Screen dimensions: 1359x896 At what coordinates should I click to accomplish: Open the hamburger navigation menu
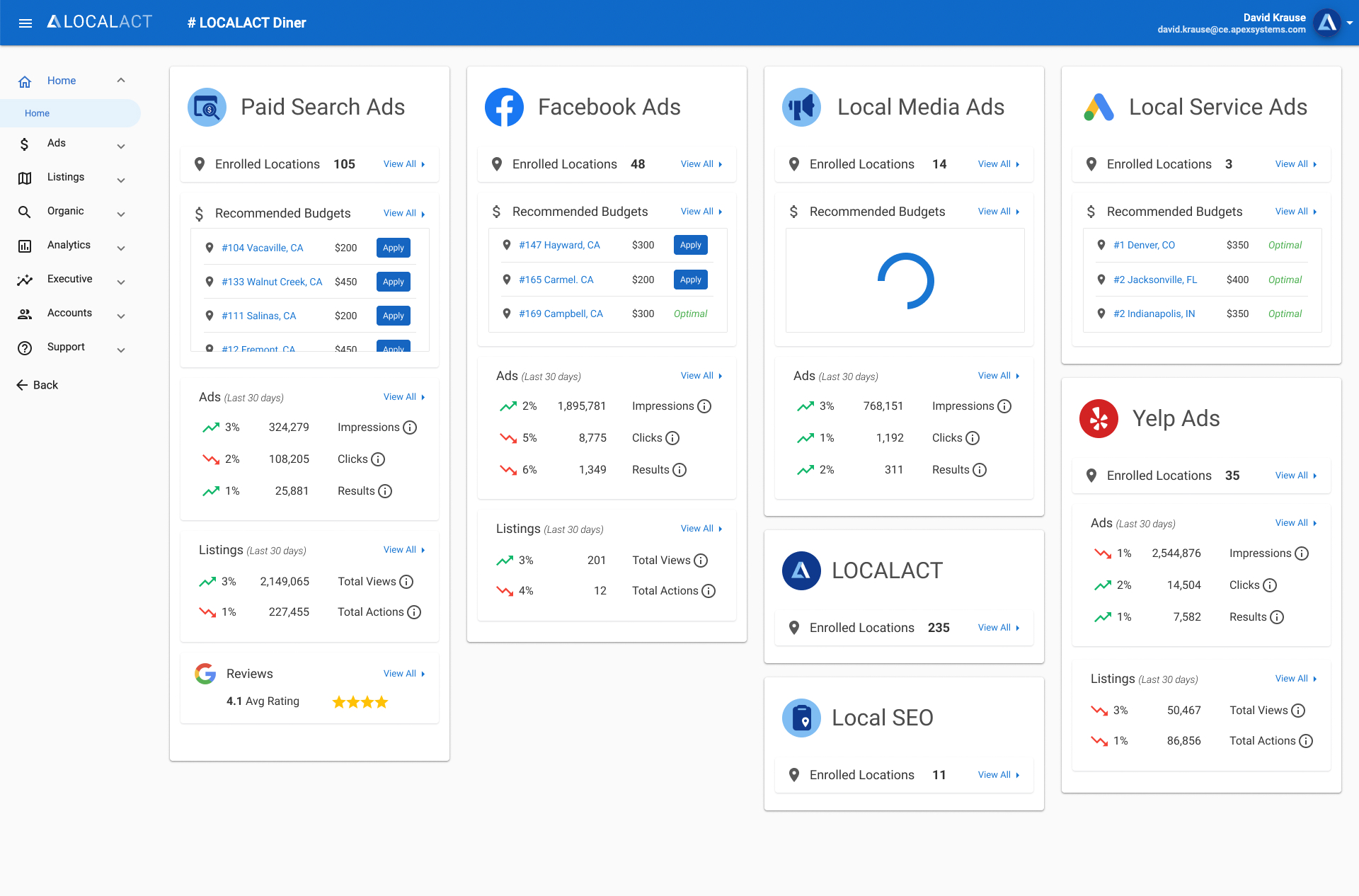(x=25, y=23)
